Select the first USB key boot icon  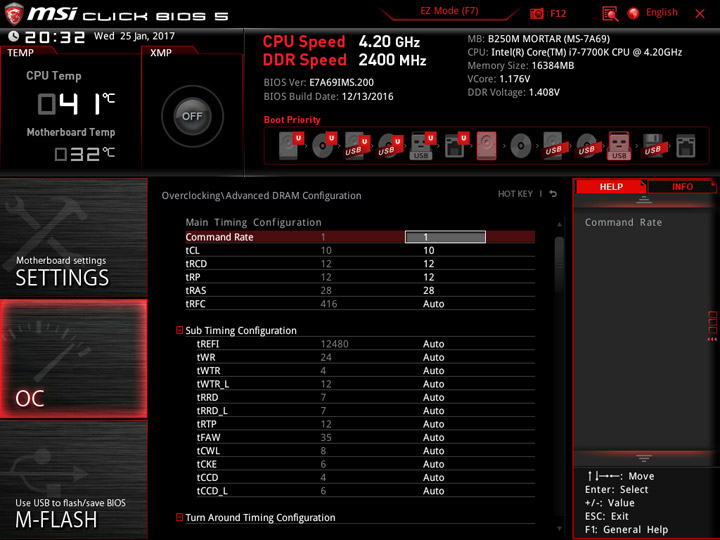click(x=422, y=146)
